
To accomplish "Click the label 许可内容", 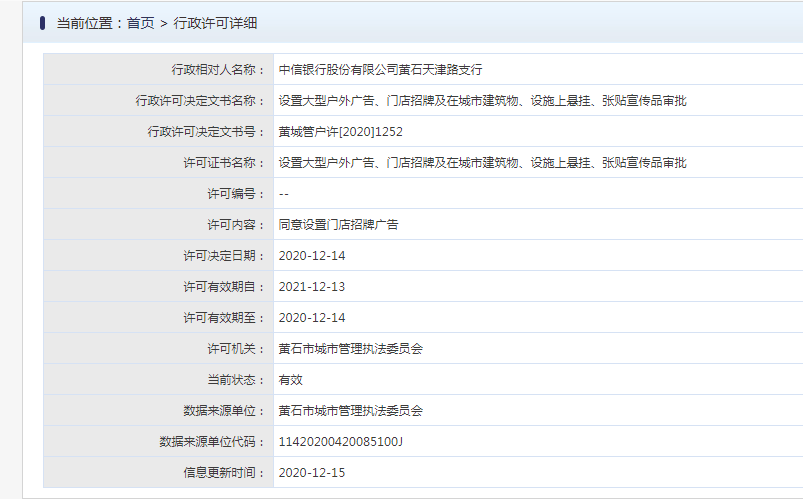I will [x=237, y=225].
